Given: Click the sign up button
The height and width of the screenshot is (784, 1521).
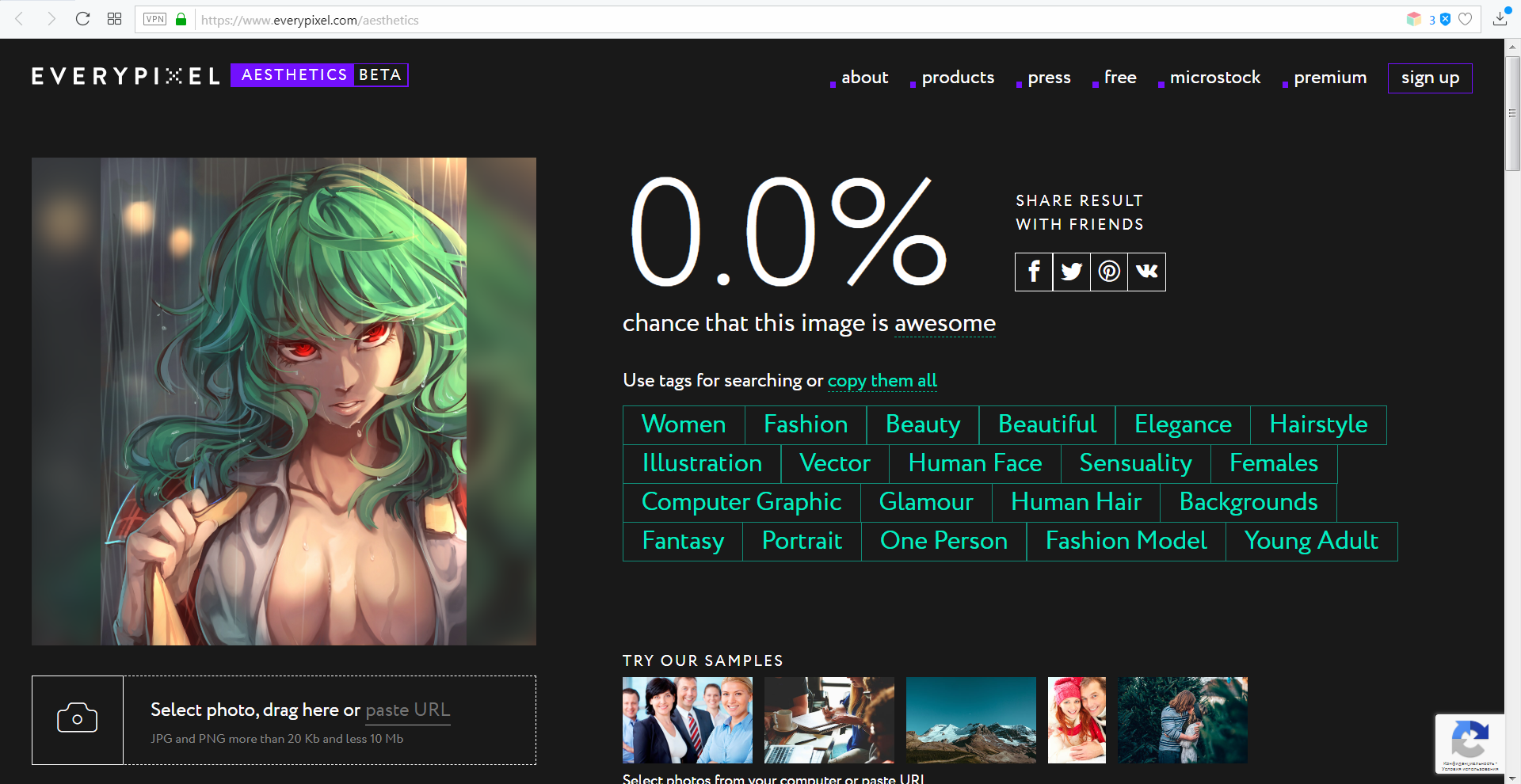Looking at the screenshot, I should [1430, 78].
